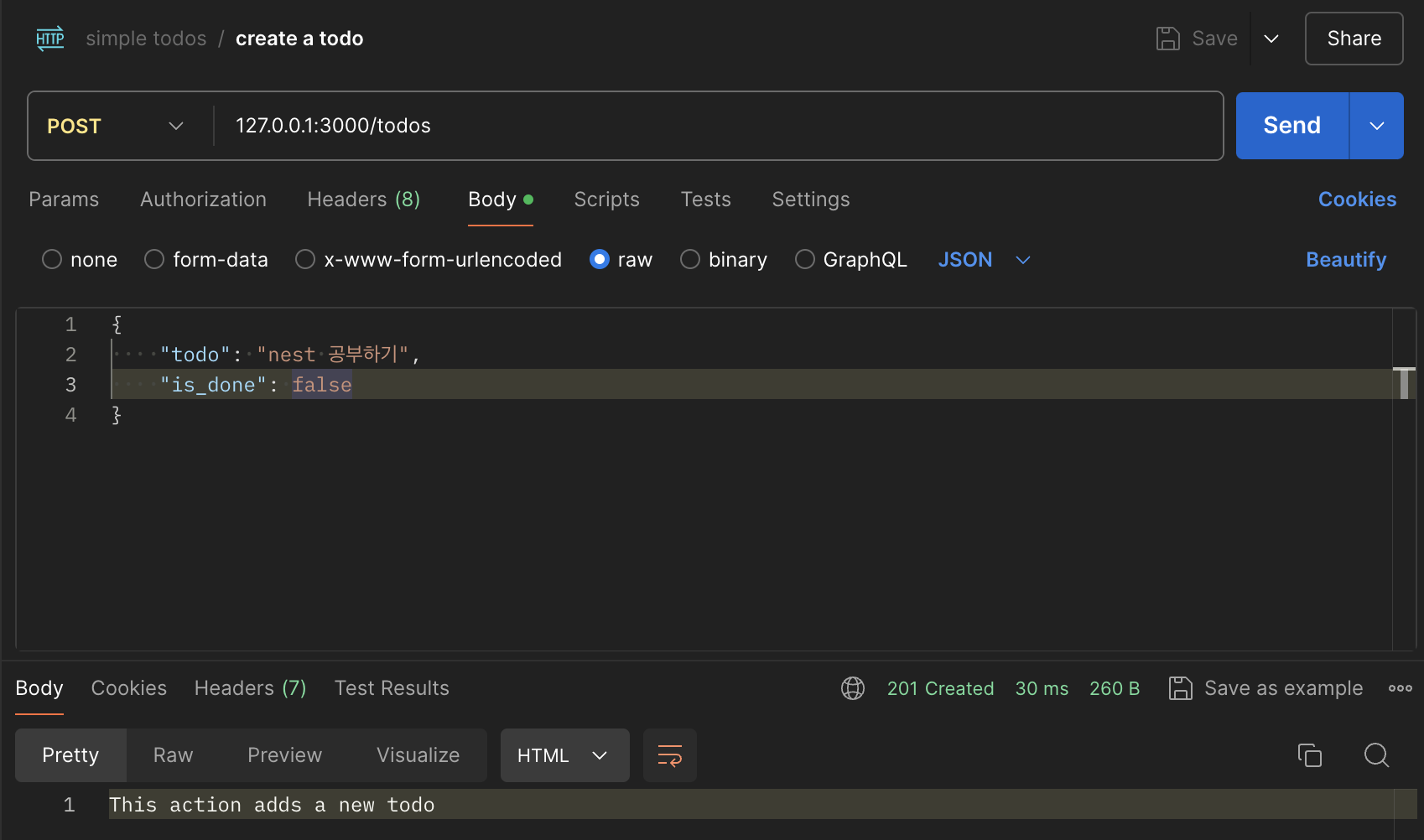
Task: Click the HTTP request type icon
Action: 50,39
